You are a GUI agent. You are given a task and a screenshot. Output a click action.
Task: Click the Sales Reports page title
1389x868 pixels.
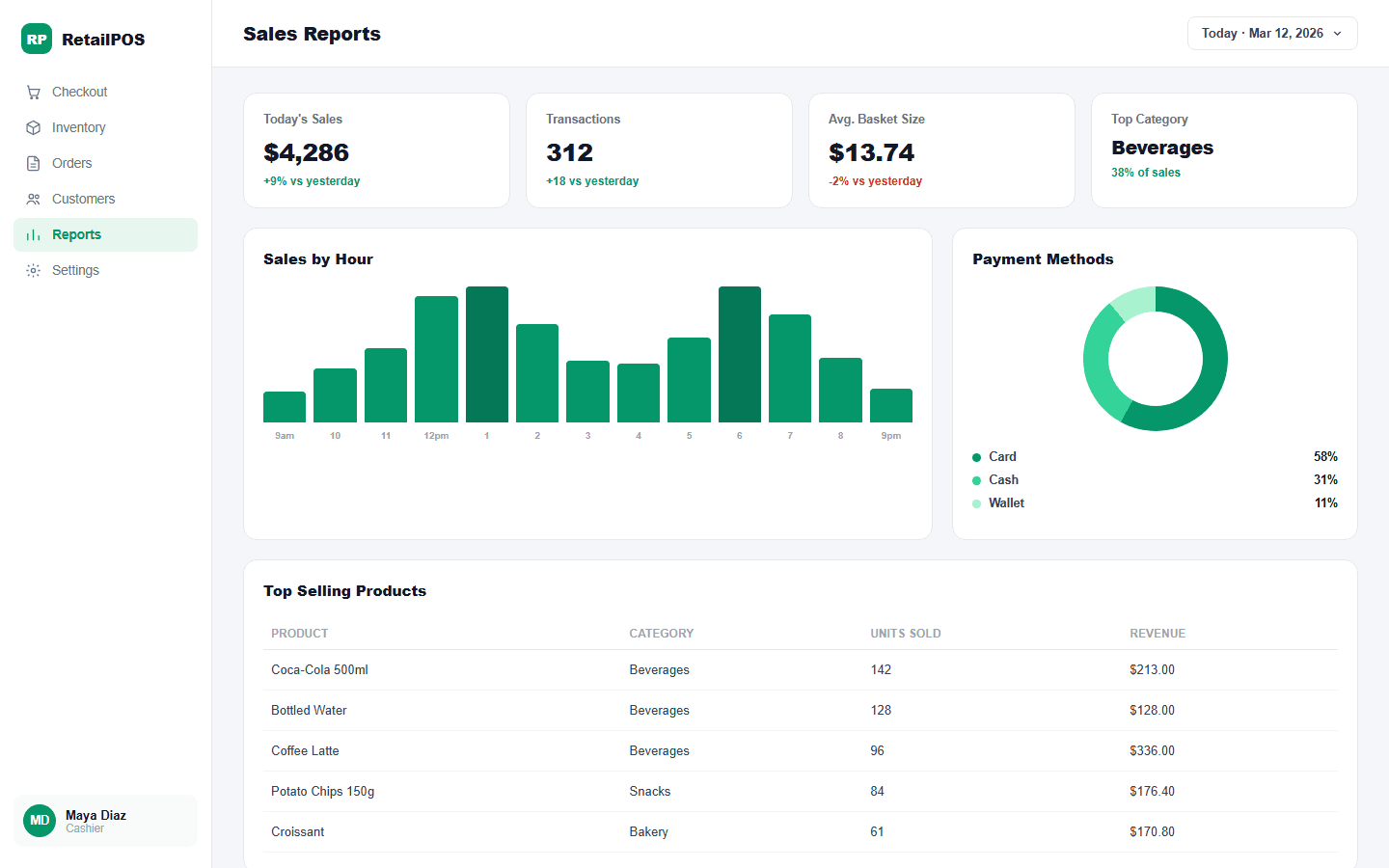(x=312, y=34)
